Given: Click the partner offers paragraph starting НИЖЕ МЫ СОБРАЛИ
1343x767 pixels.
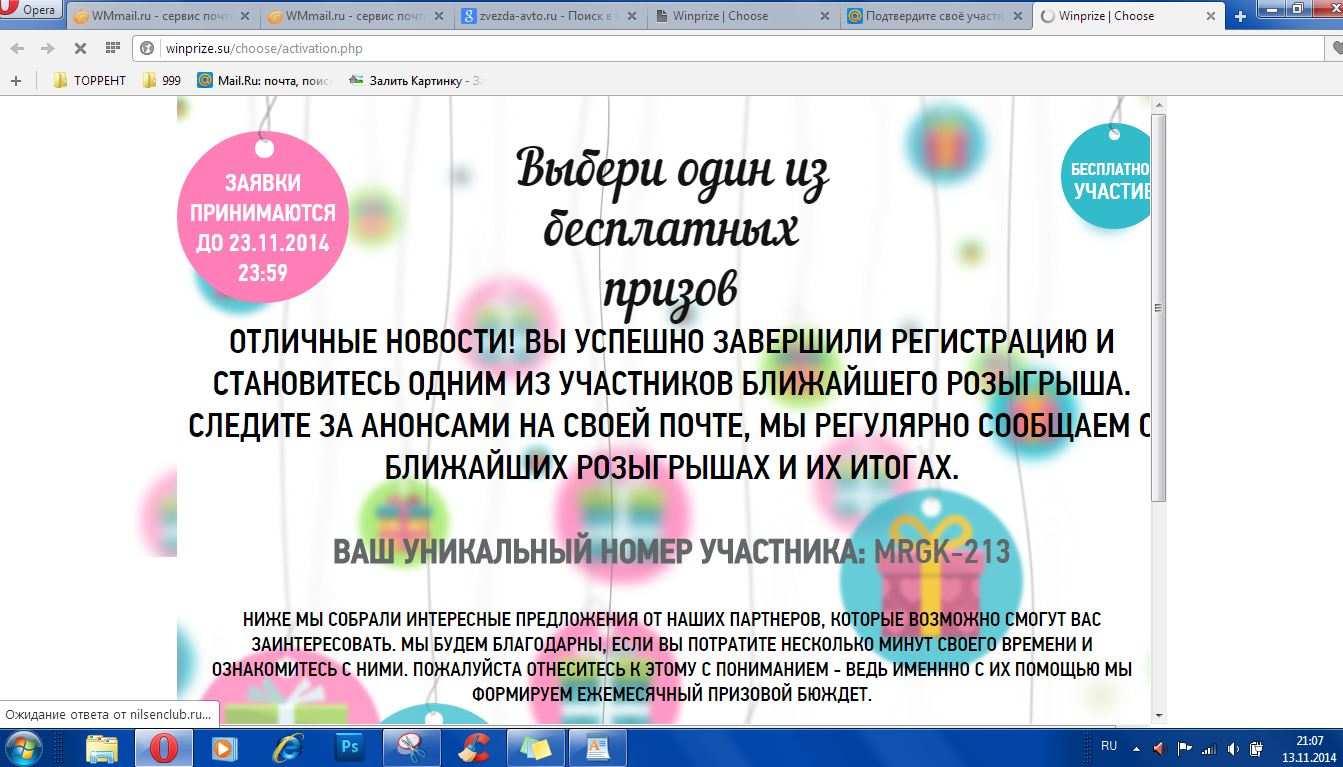Looking at the screenshot, I should point(671,656).
